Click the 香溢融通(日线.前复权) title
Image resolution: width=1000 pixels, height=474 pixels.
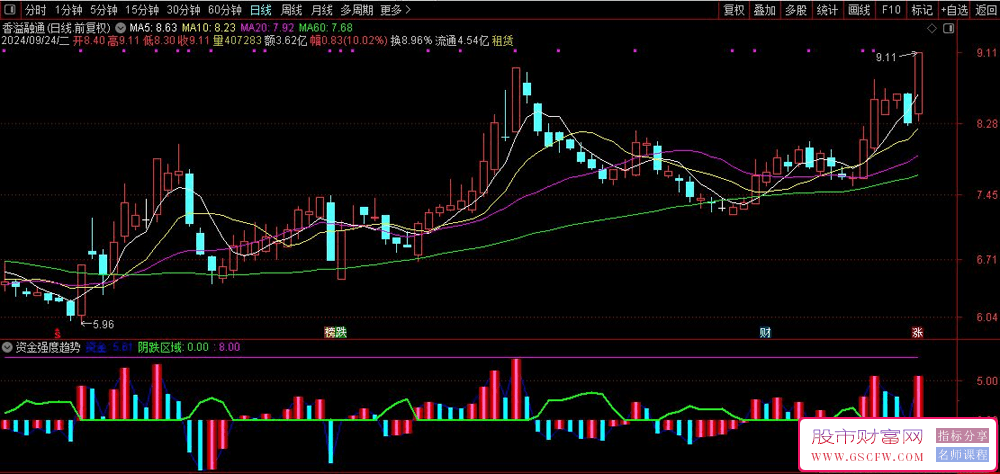point(56,28)
